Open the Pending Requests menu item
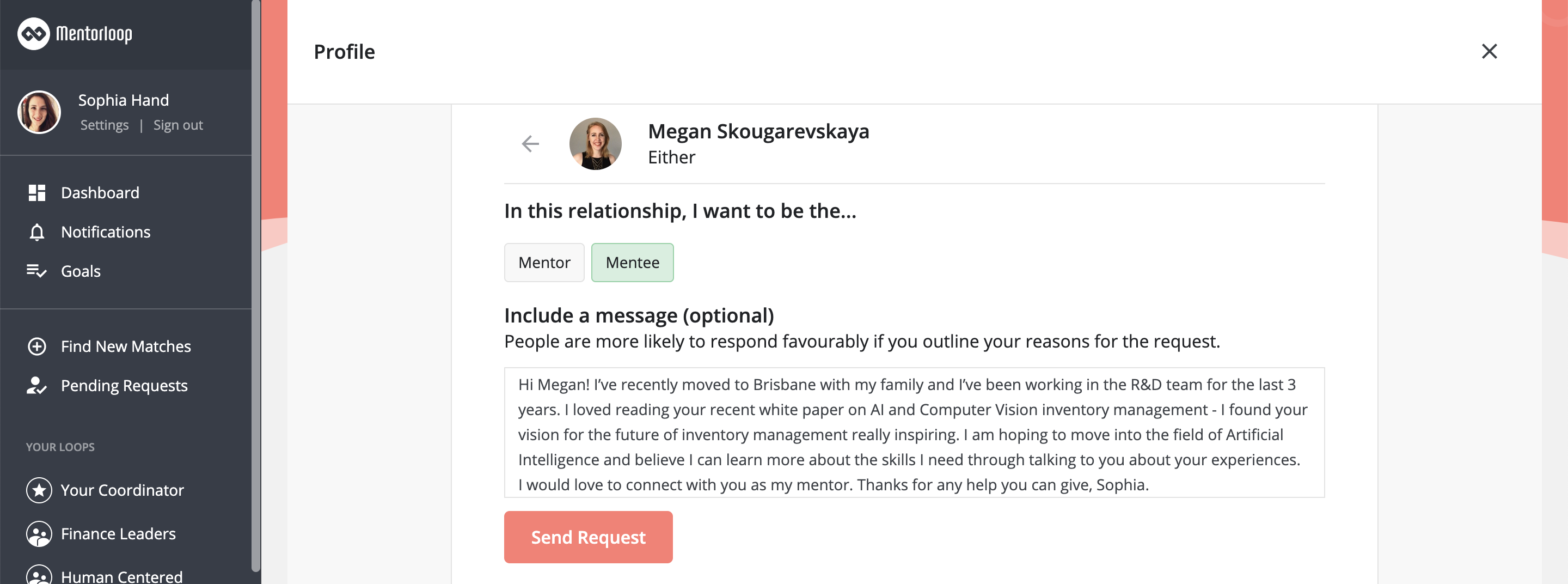 click(124, 386)
